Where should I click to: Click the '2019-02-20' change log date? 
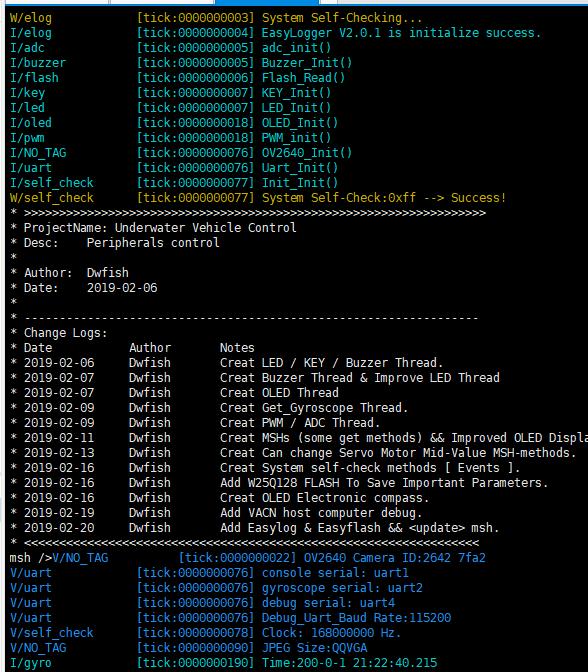pyautogui.click(x=59, y=528)
